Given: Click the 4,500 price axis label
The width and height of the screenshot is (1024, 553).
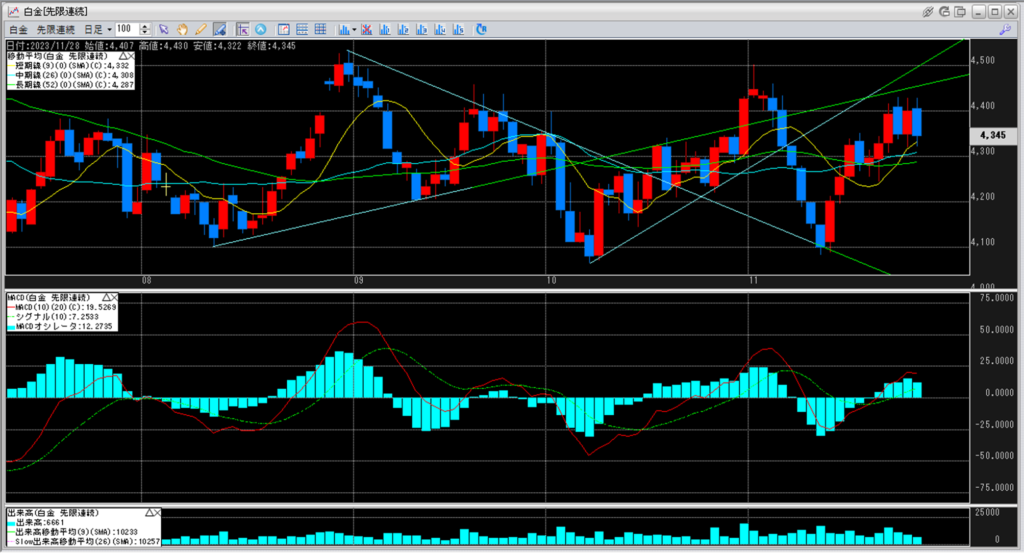Looking at the screenshot, I should point(983,61).
